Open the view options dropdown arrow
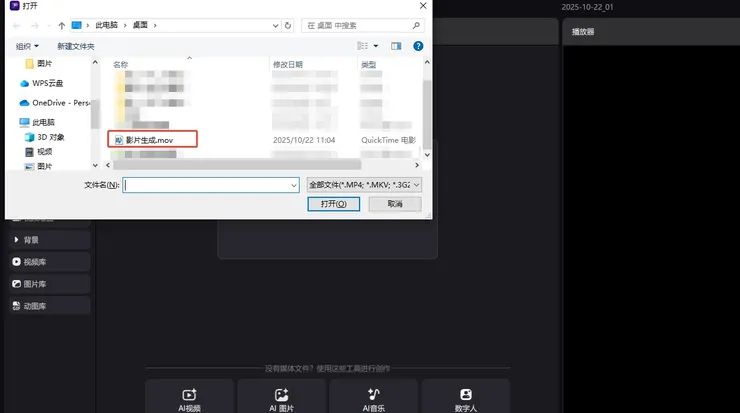Screen dimensions: 740x413 (376, 46)
